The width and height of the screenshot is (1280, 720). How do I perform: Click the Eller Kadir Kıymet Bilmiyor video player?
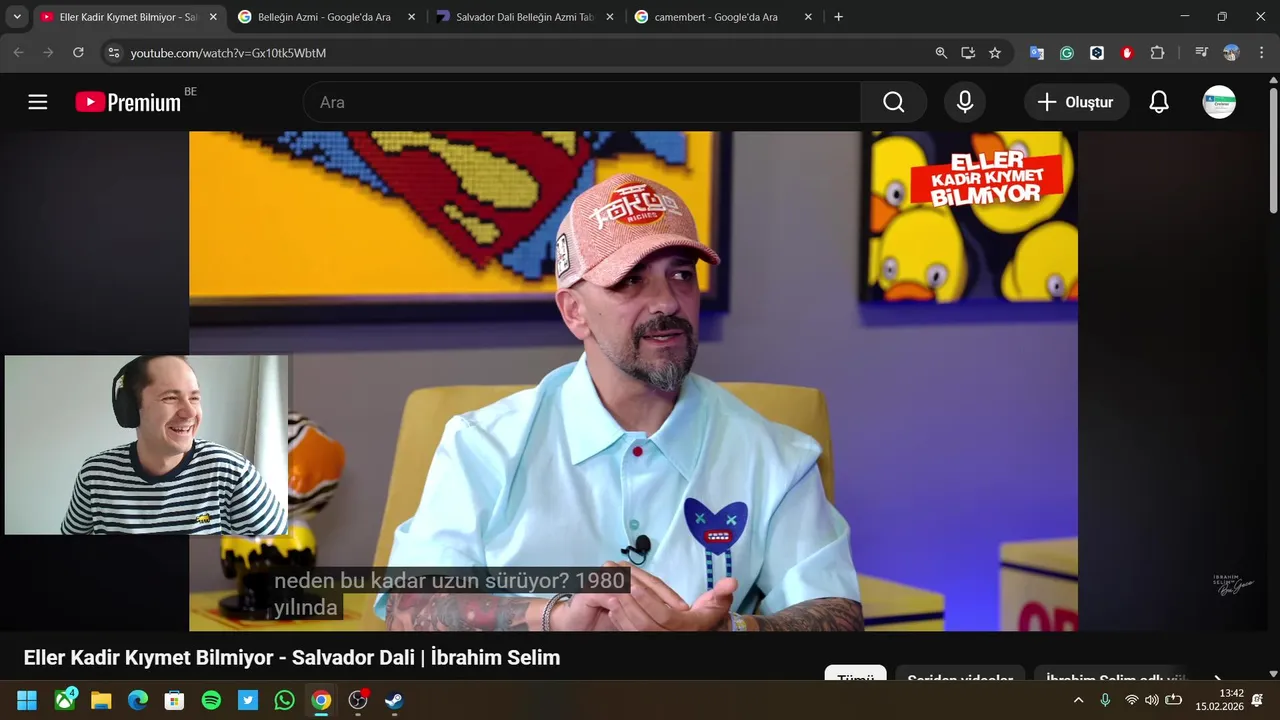tap(633, 381)
